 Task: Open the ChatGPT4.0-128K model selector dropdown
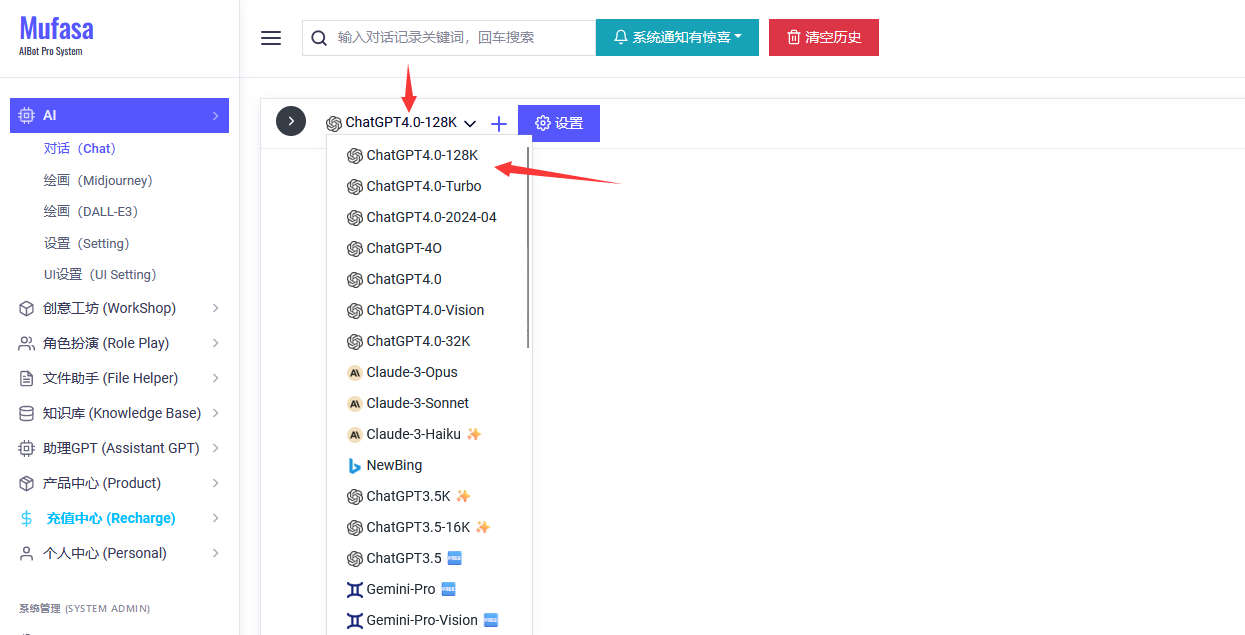pyautogui.click(x=401, y=123)
